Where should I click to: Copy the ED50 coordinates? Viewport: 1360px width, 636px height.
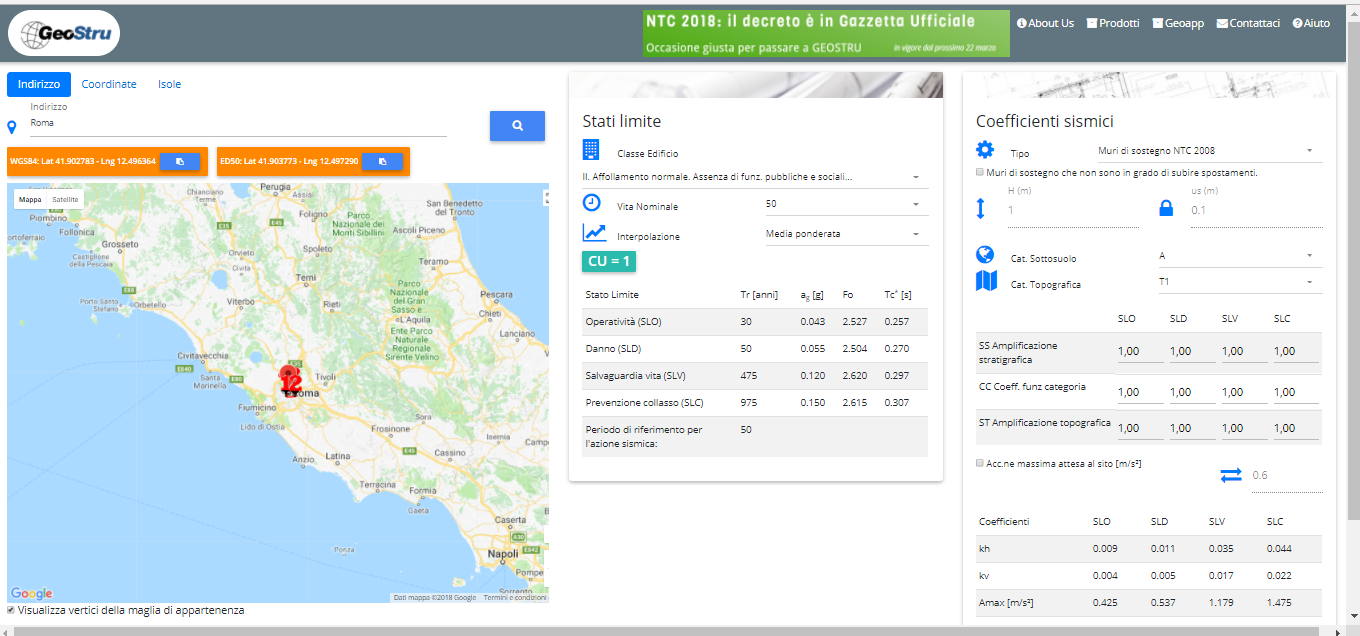[x=382, y=161]
